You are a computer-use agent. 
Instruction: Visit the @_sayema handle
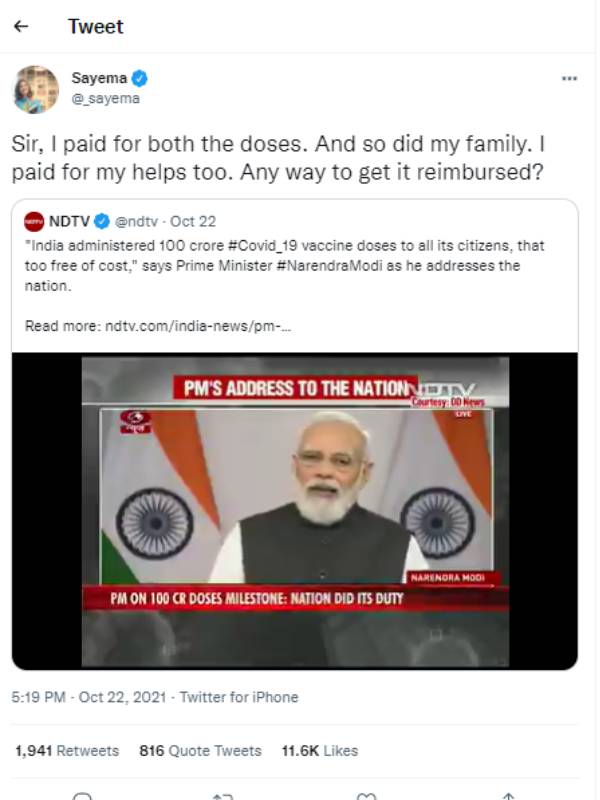click(105, 98)
